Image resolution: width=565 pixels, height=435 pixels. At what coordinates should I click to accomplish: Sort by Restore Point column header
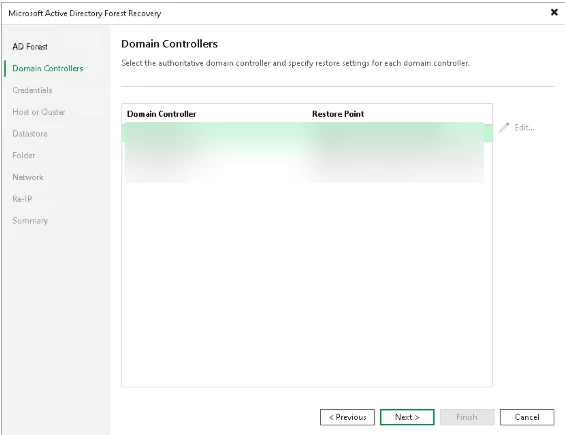(x=338, y=114)
